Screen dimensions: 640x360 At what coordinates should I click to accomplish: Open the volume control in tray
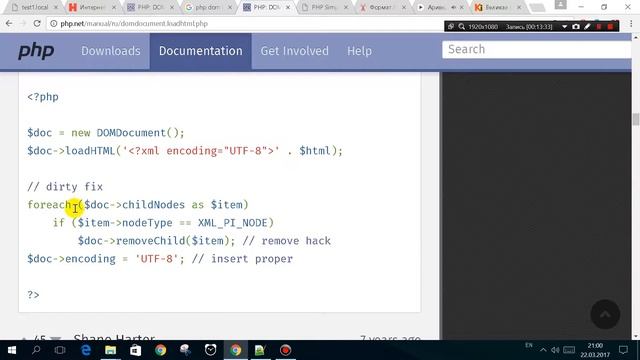[x=555, y=350]
